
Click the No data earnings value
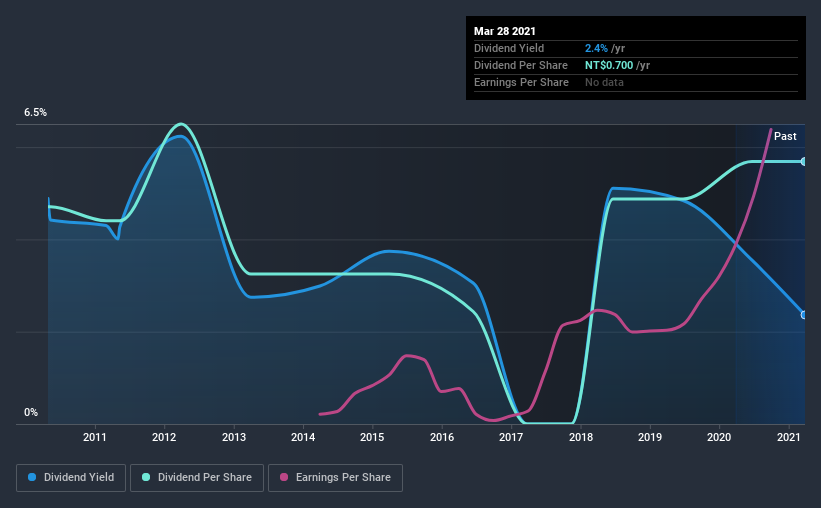[x=604, y=82]
